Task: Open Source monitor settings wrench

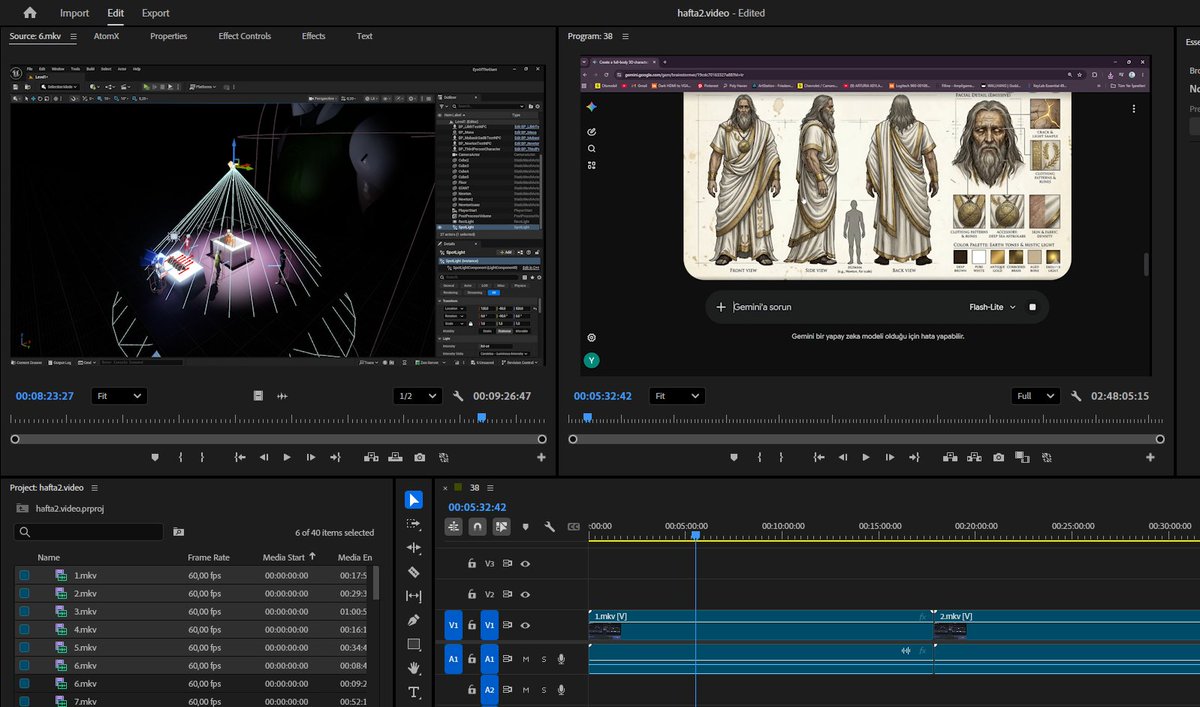Action: click(x=458, y=396)
